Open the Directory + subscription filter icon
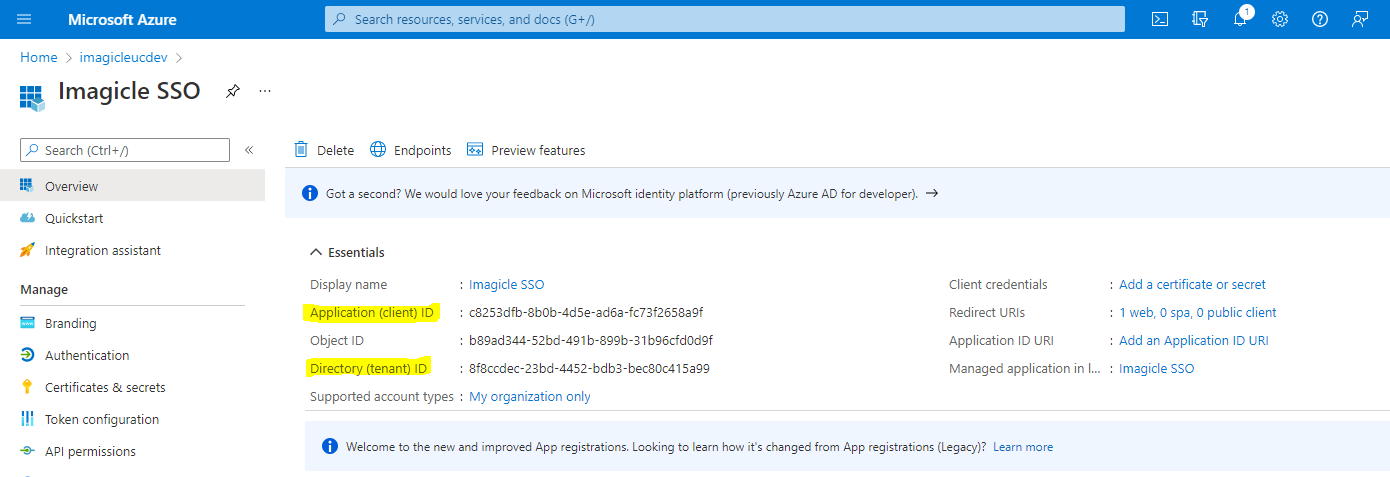Viewport: 1390px width, 477px height. (x=1200, y=19)
